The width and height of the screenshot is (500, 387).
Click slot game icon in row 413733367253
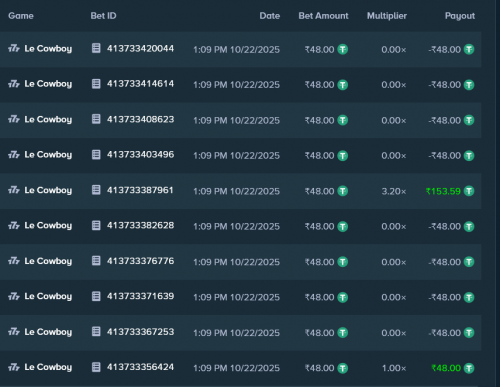(14, 332)
